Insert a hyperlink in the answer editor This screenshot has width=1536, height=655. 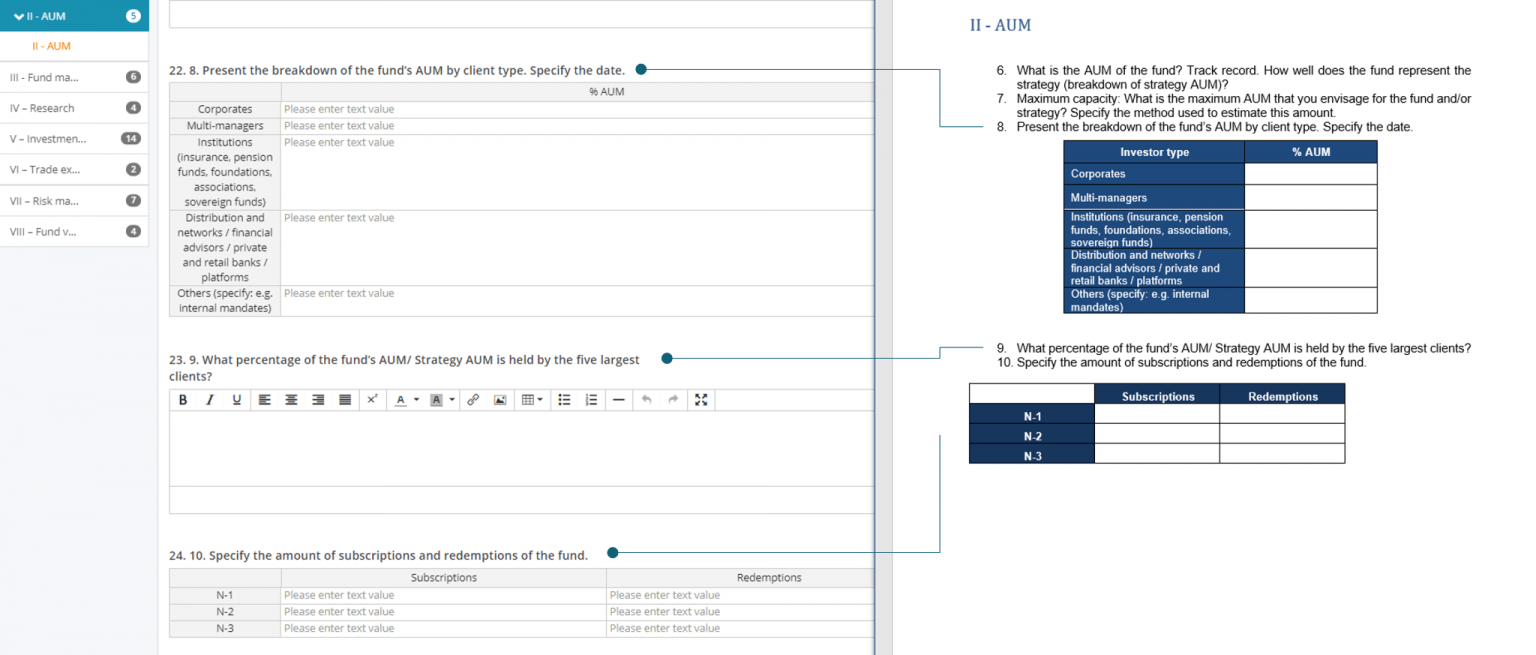click(x=475, y=399)
